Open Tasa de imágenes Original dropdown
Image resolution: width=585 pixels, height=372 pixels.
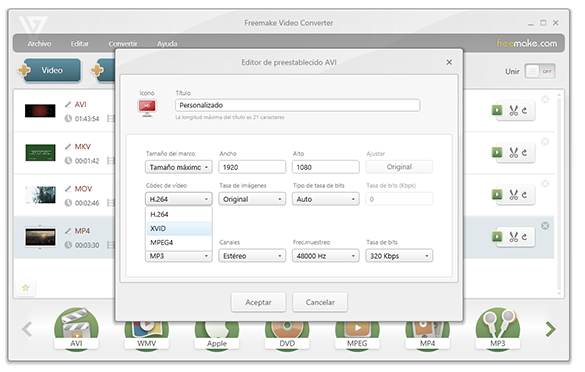pos(252,199)
